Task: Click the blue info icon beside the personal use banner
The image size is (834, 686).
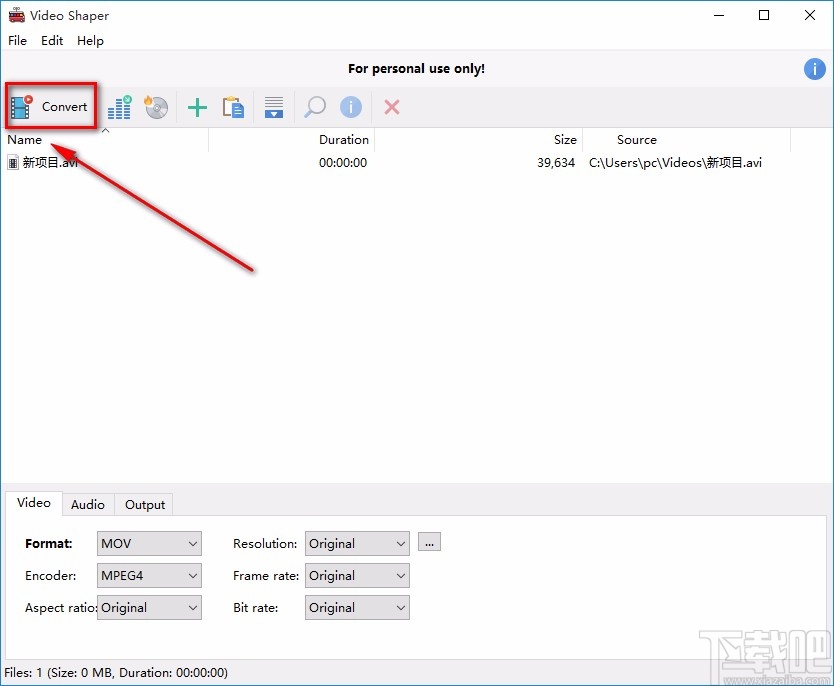Action: point(814,69)
